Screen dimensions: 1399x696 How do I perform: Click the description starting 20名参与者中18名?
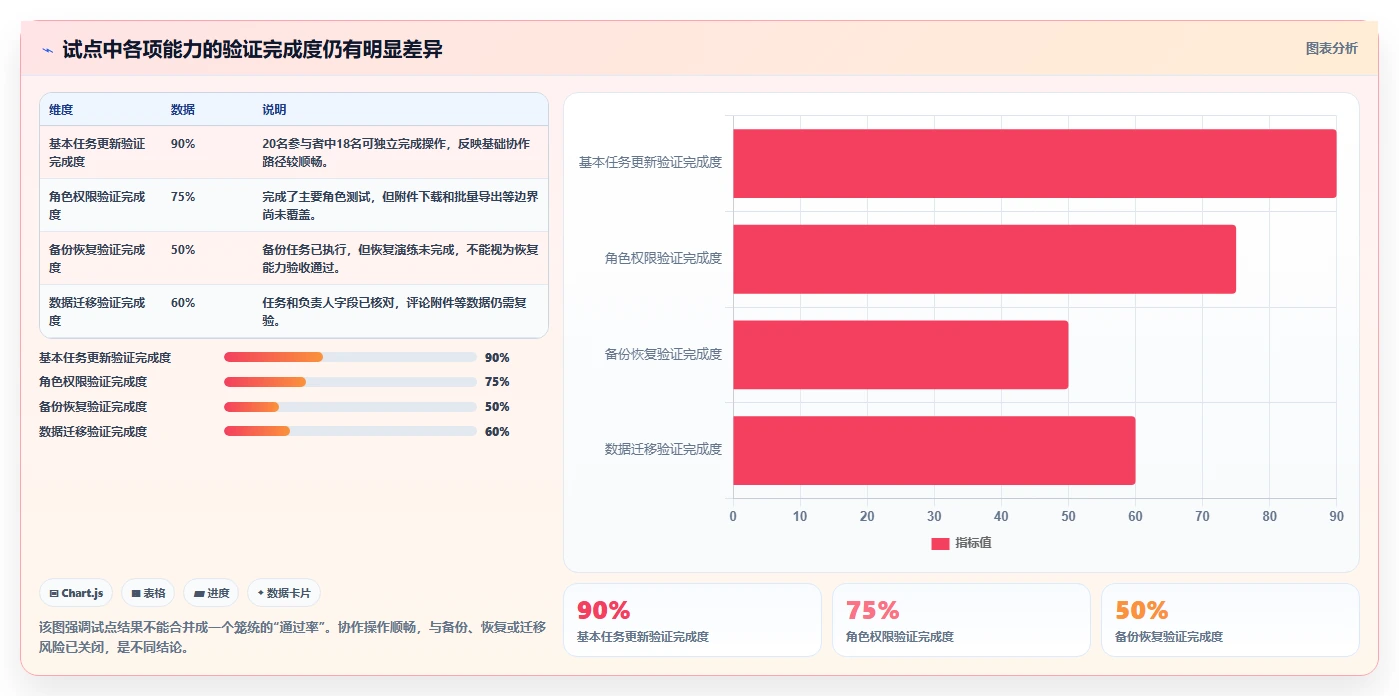[396, 152]
